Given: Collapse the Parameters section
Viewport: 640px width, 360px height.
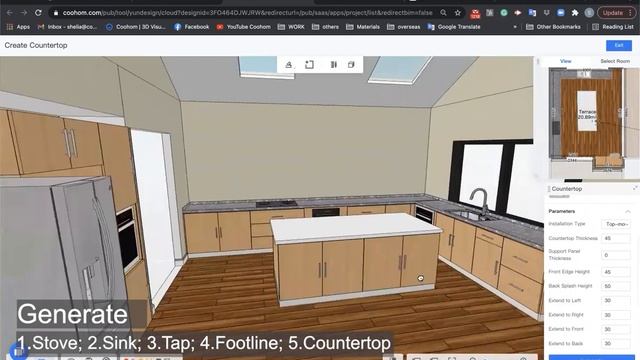Looking at the screenshot, I should tap(628, 211).
